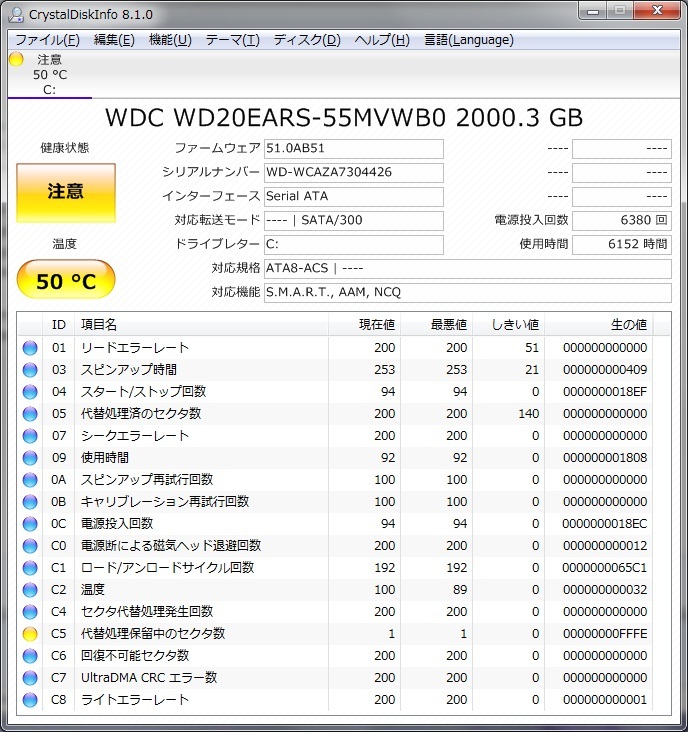Click the blue status icon for リードエラーレート
Image resolution: width=688 pixels, height=732 pixels.
[x=30, y=348]
